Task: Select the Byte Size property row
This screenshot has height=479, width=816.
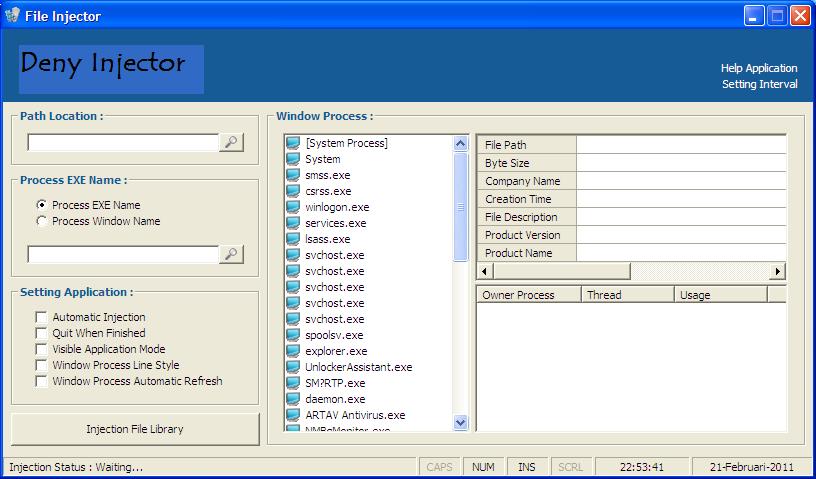Action: [x=631, y=163]
